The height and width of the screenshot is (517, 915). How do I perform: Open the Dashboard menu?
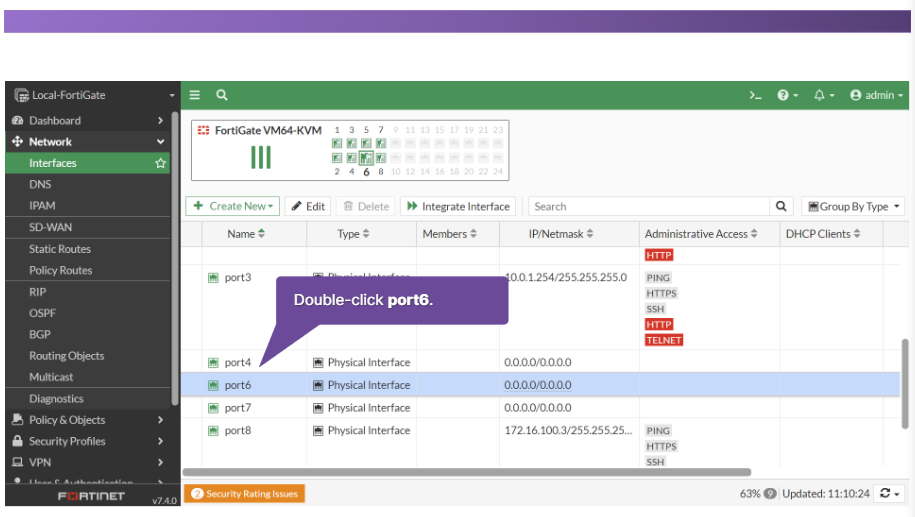tap(88, 120)
